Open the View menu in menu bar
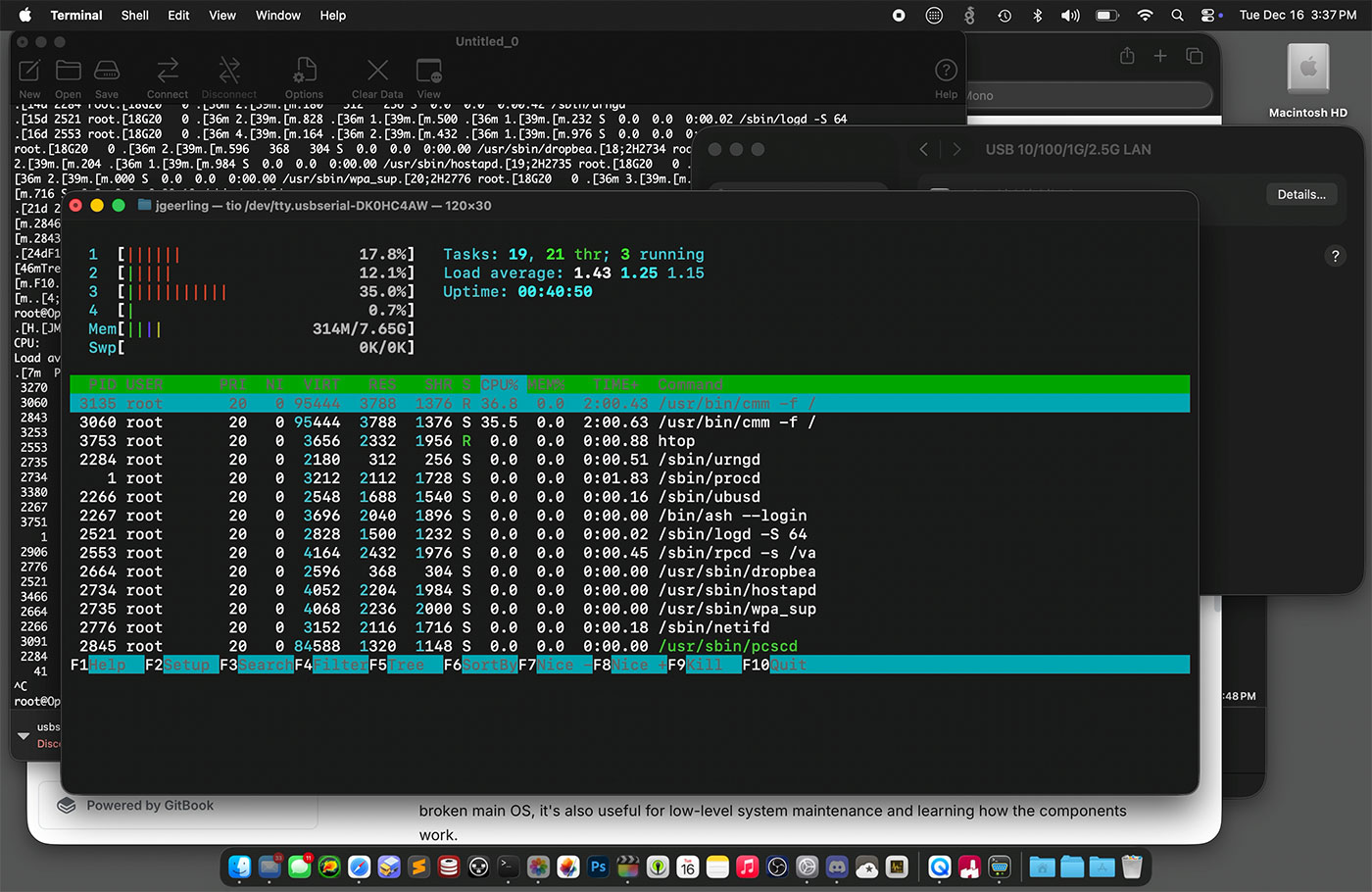The height and width of the screenshot is (892, 1372). [x=222, y=15]
